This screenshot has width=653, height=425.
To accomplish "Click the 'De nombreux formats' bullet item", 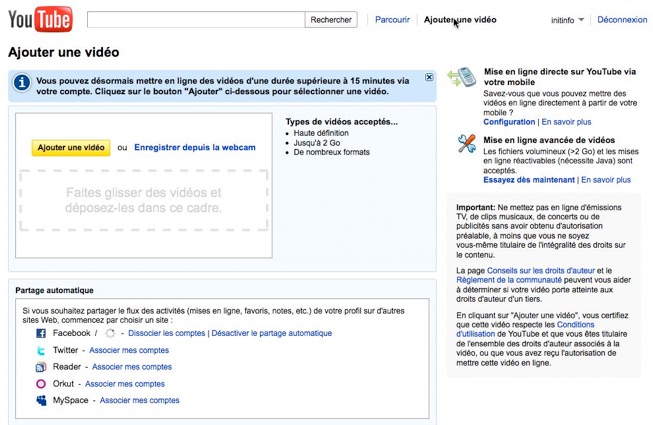I will point(331,152).
